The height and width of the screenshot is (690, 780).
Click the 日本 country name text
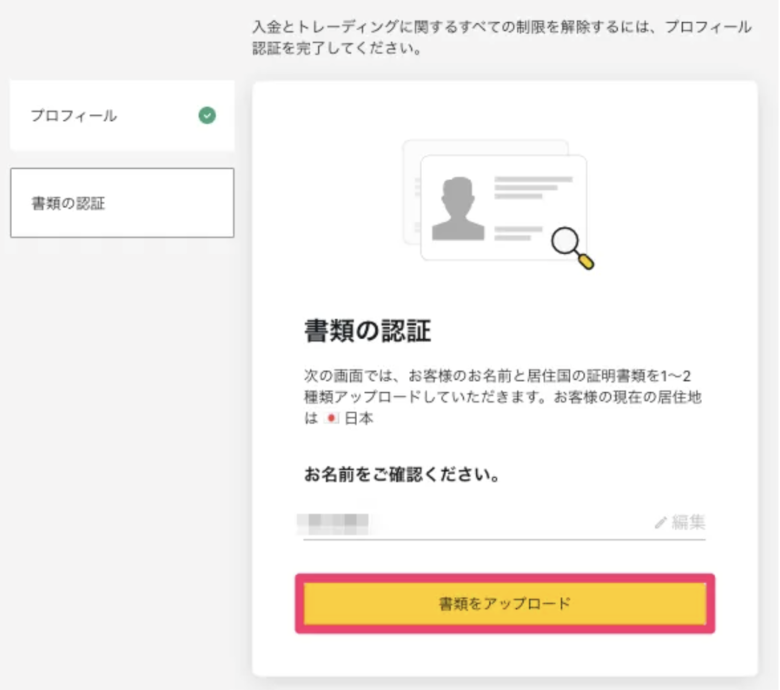click(x=359, y=419)
